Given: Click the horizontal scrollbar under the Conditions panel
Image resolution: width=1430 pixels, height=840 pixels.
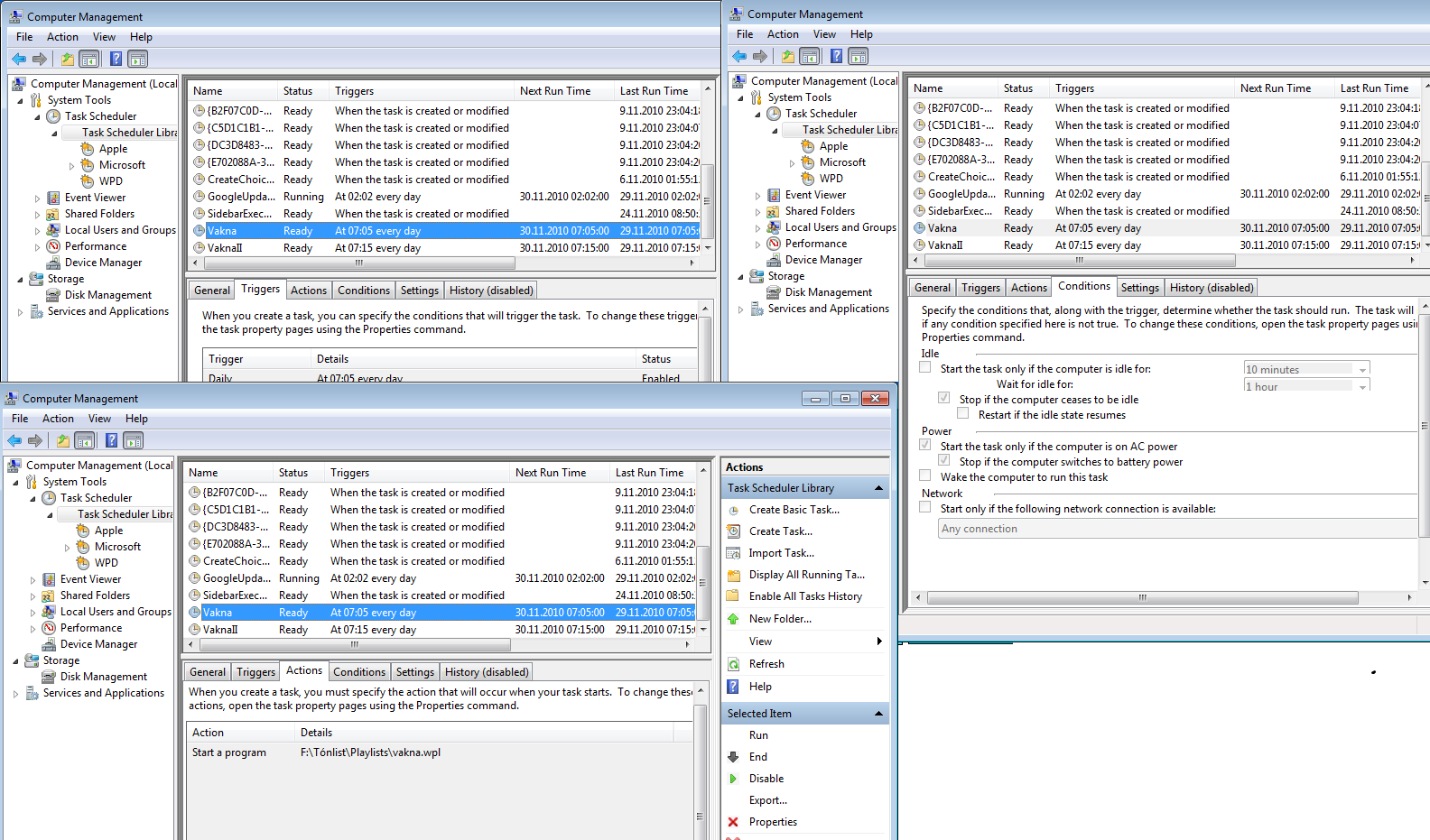Looking at the screenshot, I should pos(1142,597).
